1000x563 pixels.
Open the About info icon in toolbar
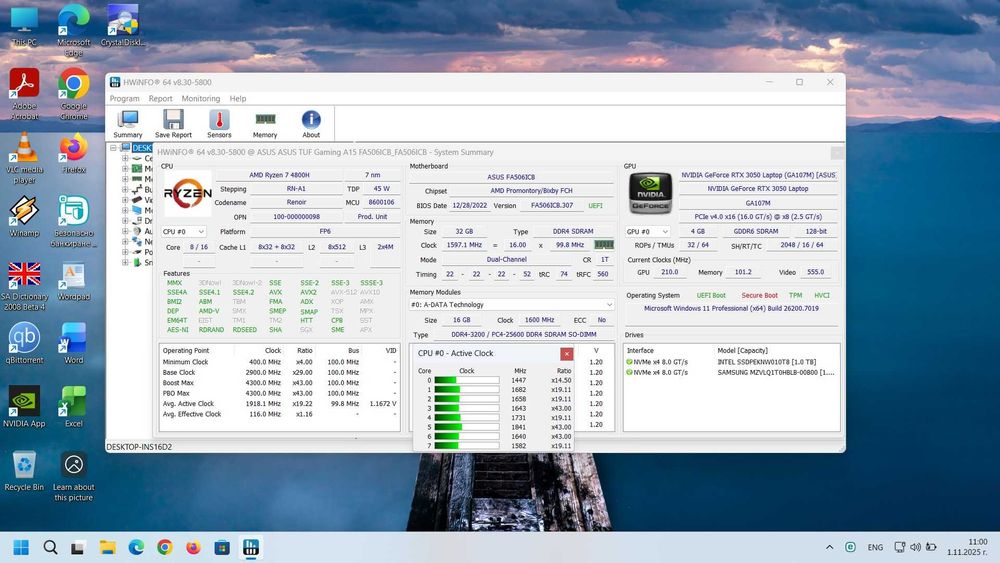[x=311, y=124]
